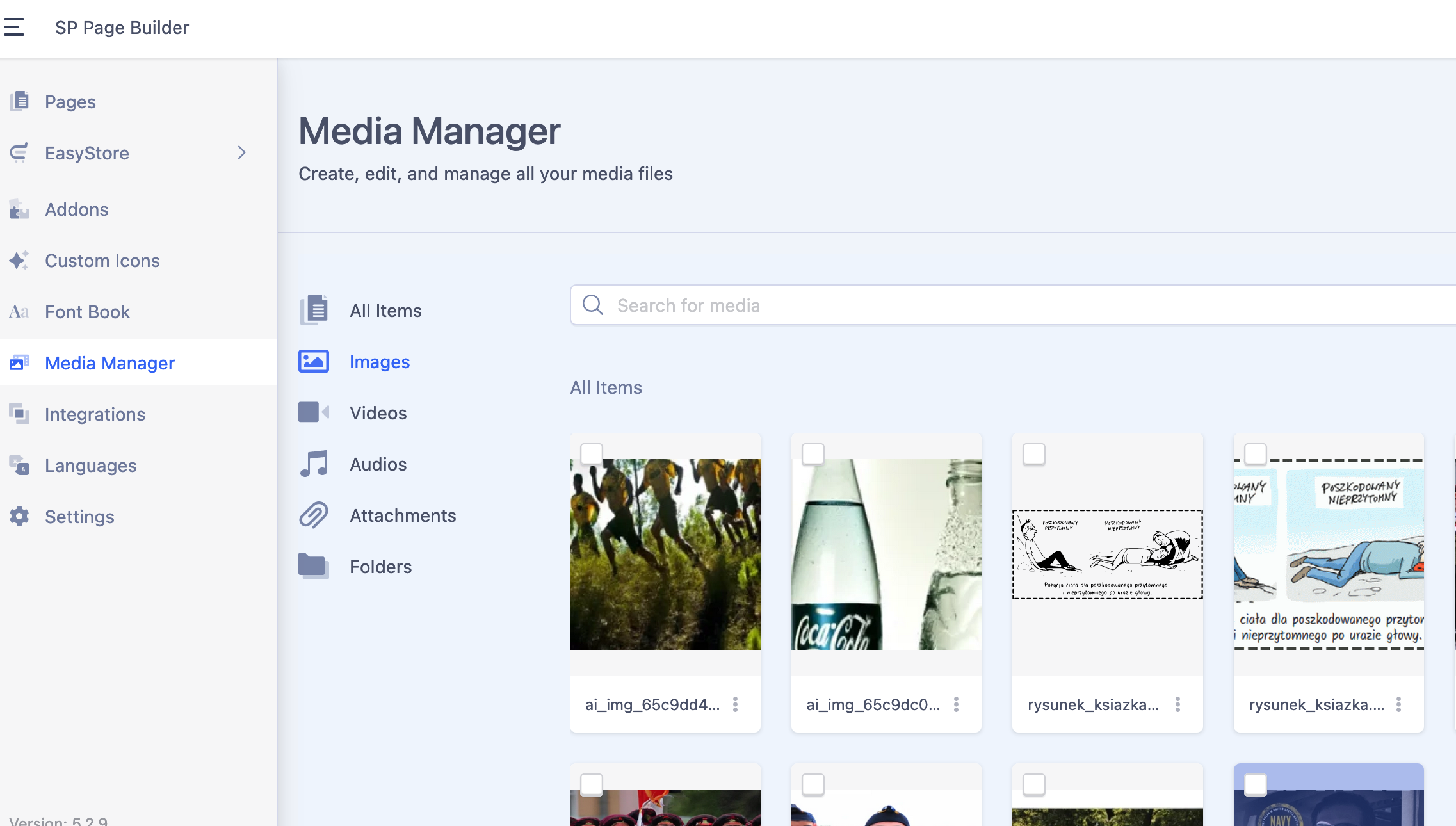Expand the EasyStore submenu

(x=241, y=152)
